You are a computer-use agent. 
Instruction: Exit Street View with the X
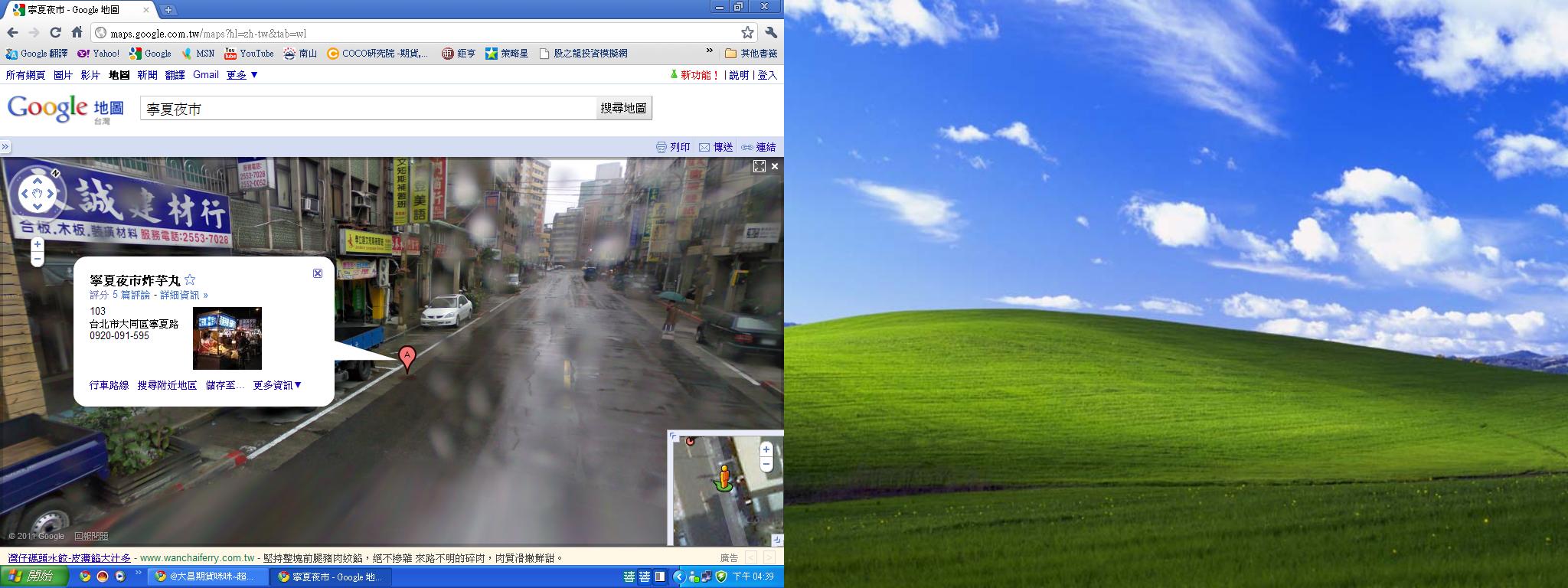775,166
